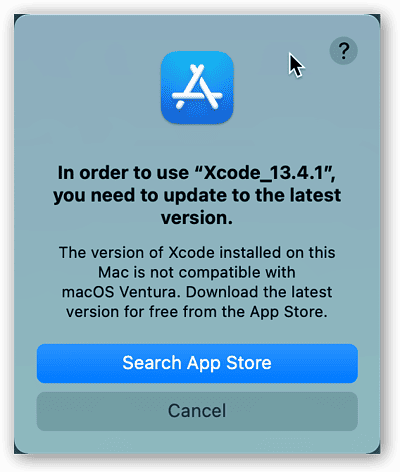Click the "macOS Ventura" text in description
This screenshot has height=472, width=400.
(119, 292)
